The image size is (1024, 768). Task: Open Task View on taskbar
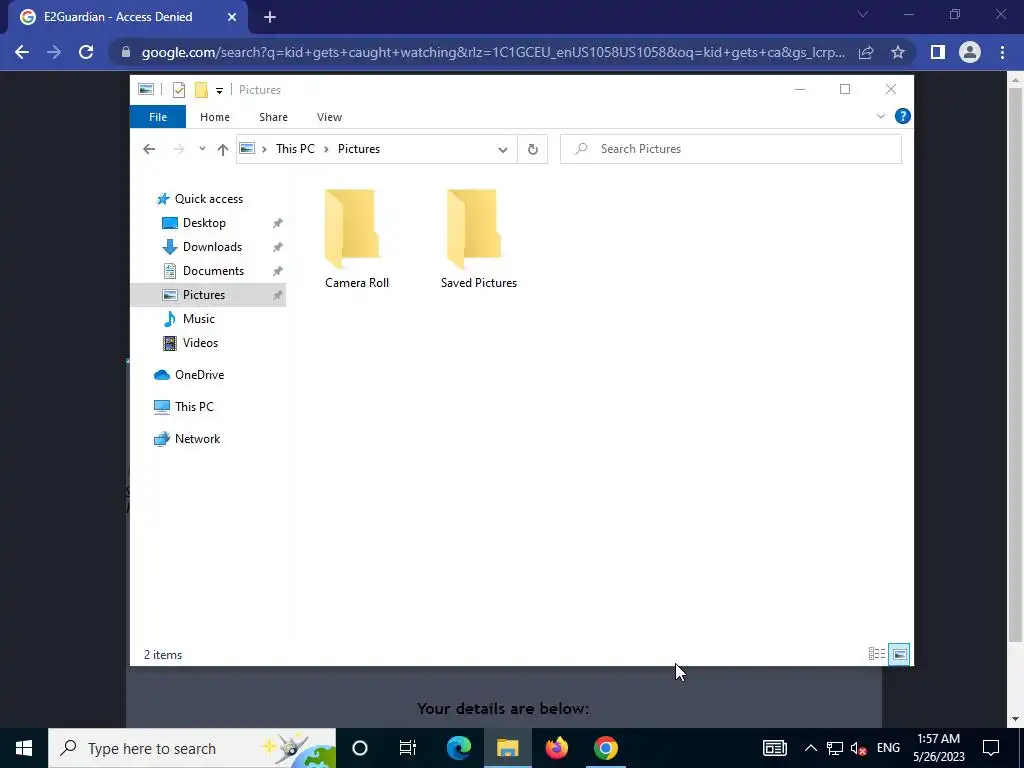408,748
